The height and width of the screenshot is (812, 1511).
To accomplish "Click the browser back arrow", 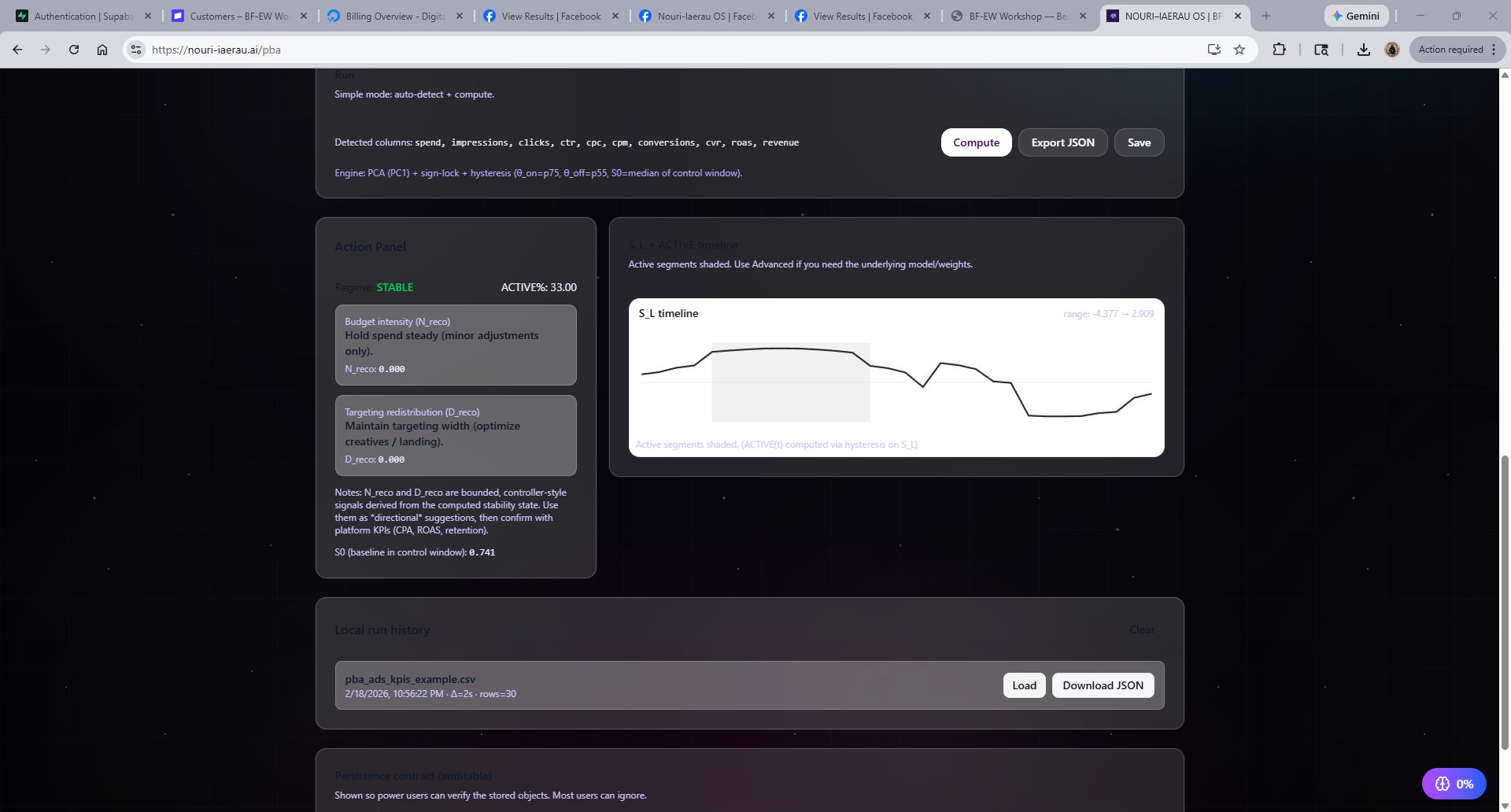I will pos(17,50).
